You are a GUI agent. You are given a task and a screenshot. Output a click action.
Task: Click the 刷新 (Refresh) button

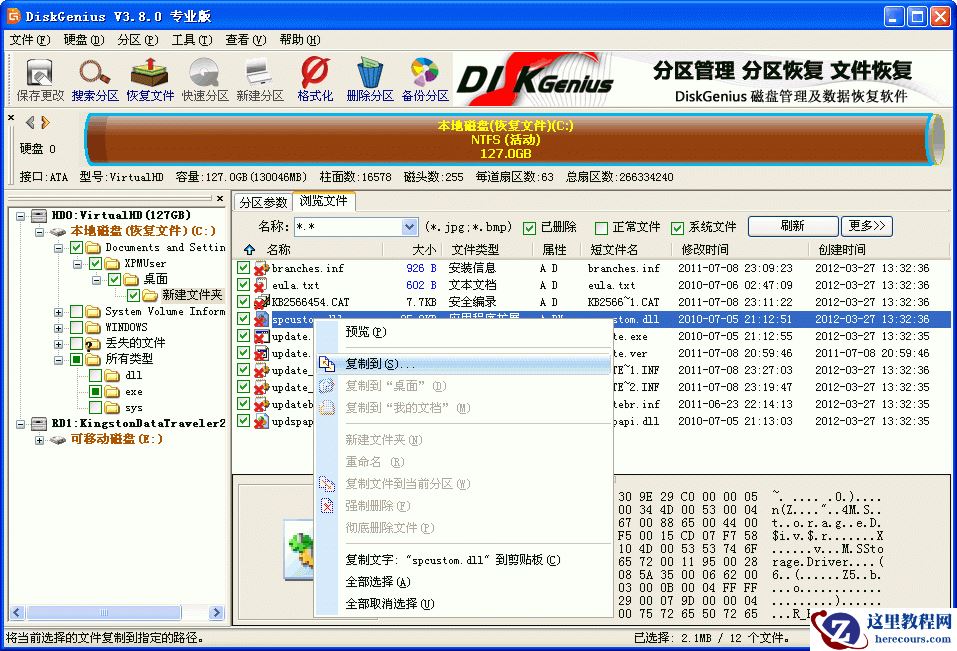point(792,226)
